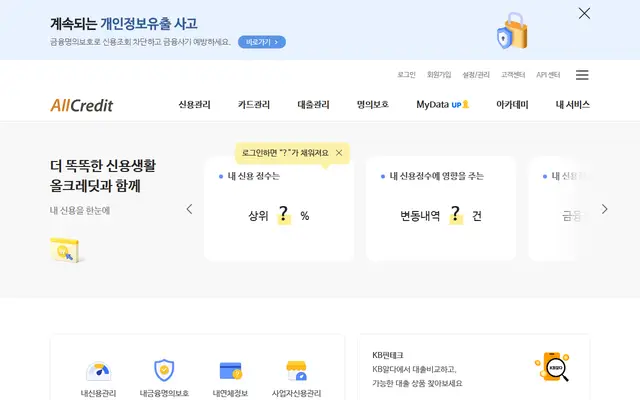The width and height of the screenshot is (640, 400).
Task: Open the 대출관리 menu
Action: click(x=313, y=104)
